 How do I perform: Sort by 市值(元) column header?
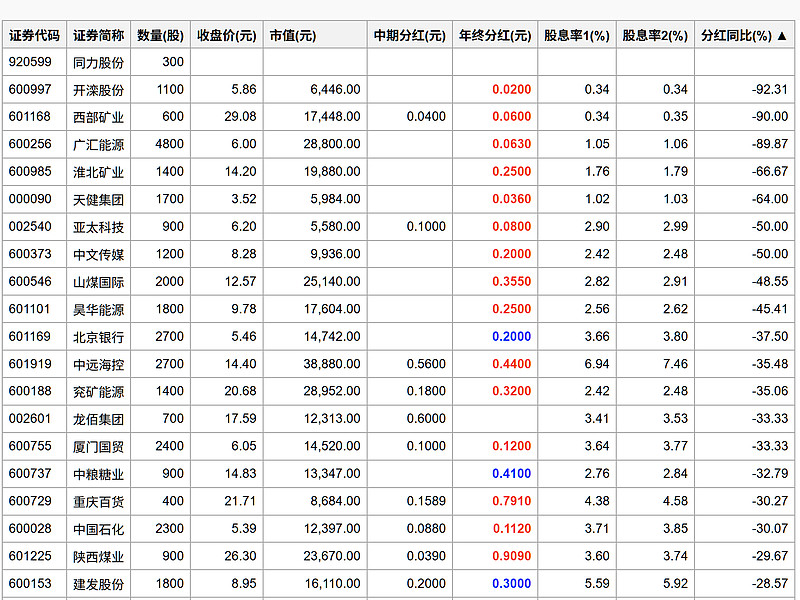click(x=315, y=35)
